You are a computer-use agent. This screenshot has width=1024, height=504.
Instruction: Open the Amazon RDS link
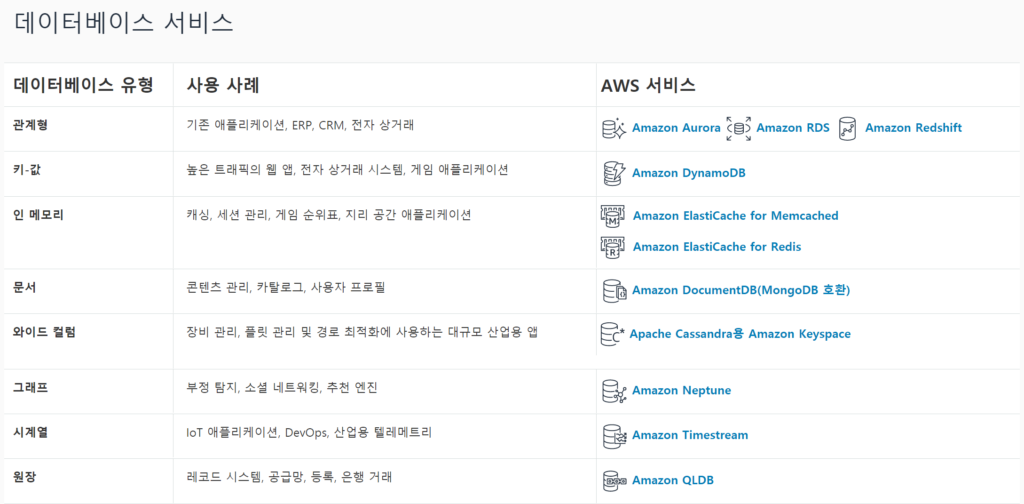792,128
